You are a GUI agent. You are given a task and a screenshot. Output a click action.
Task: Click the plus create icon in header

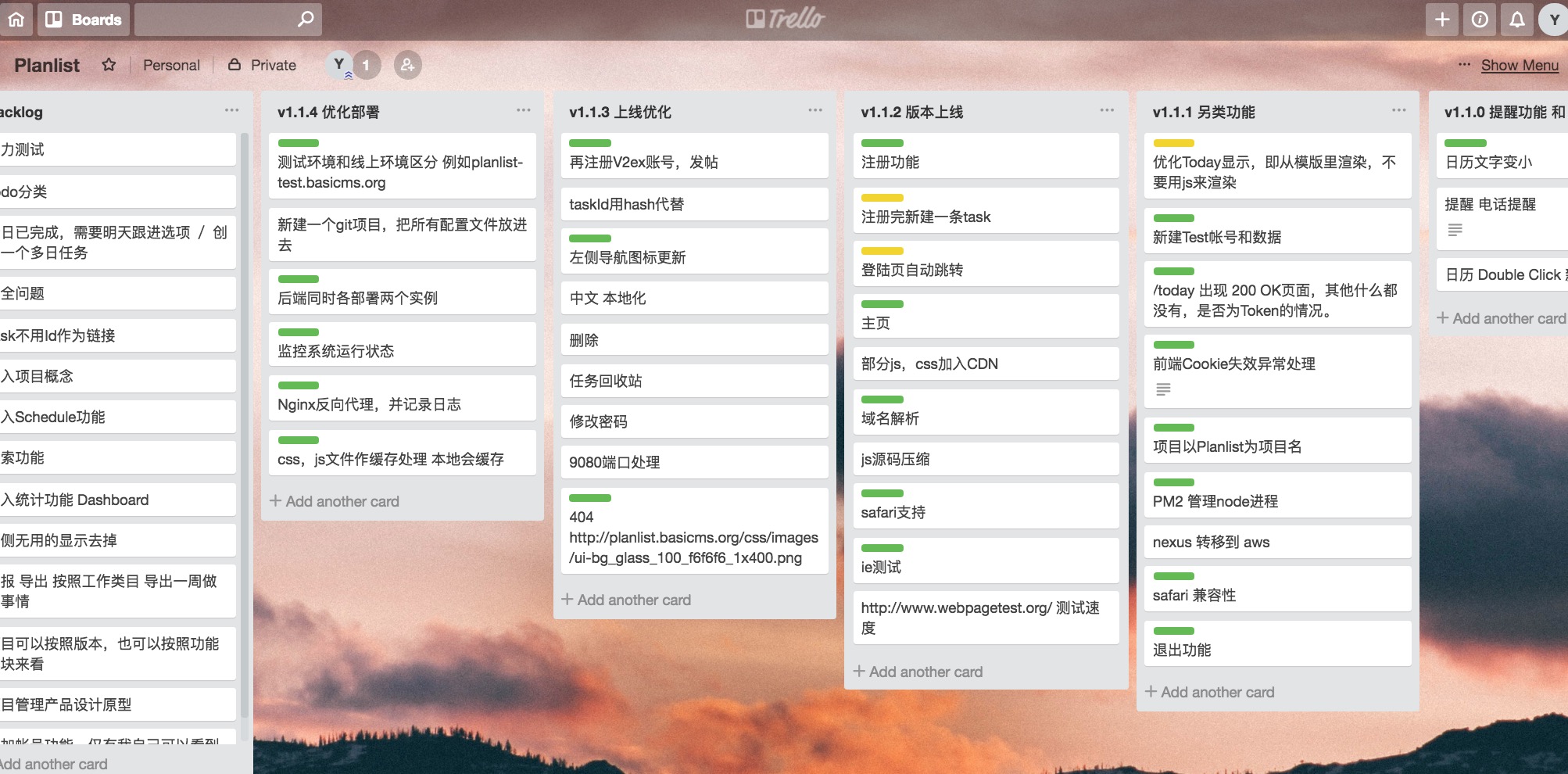click(1442, 20)
